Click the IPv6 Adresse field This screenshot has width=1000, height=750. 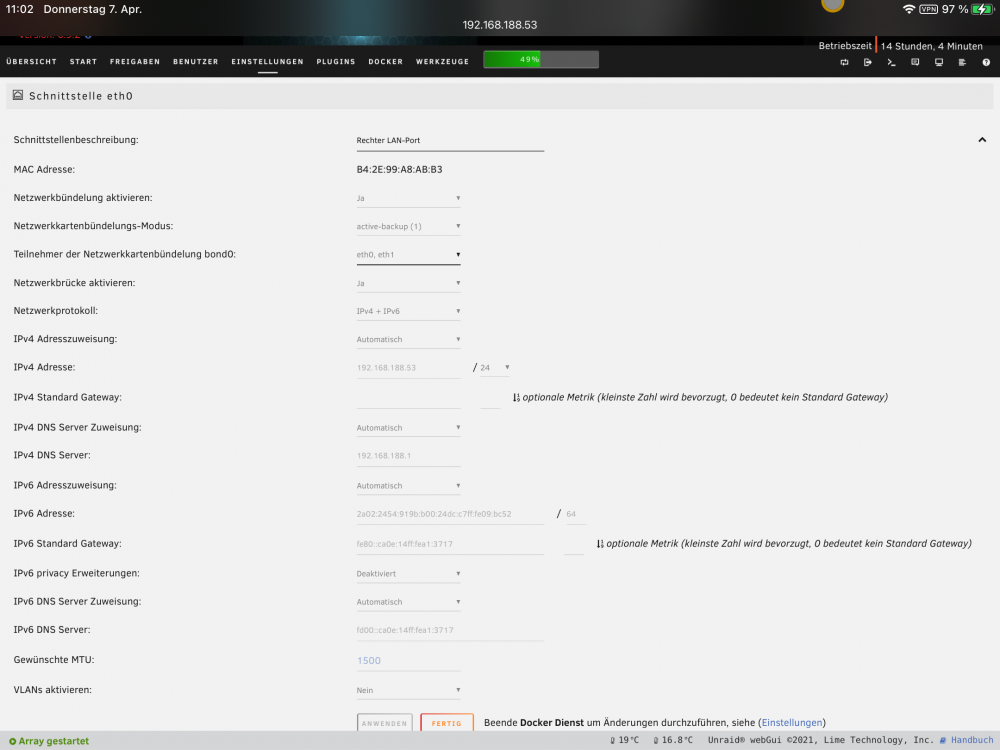tap(450, 514)
